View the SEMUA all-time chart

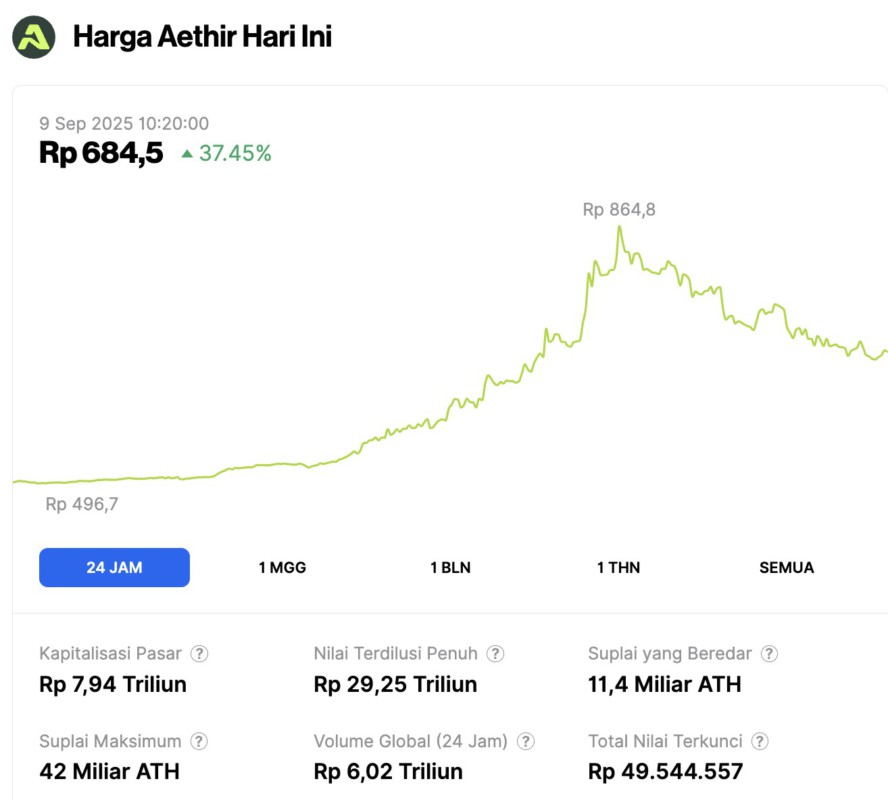click(x=786, y=567)
